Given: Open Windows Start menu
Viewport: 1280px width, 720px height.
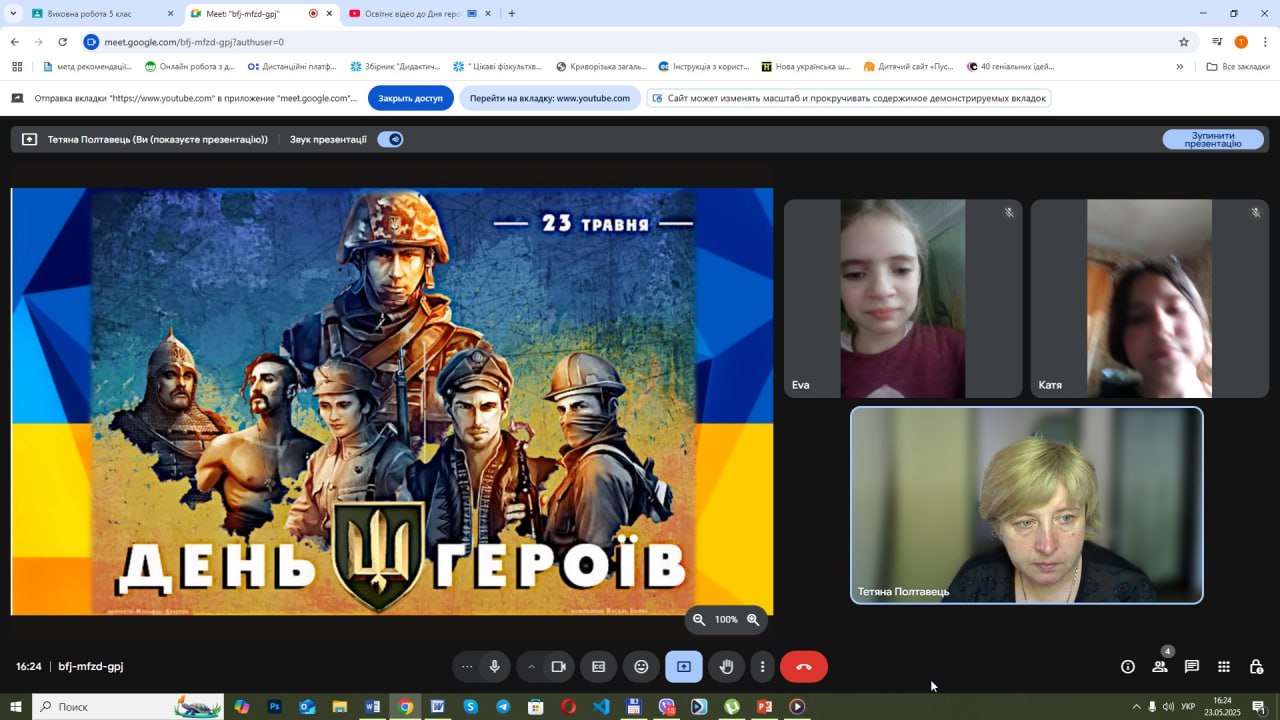Looking at the screenshot, I should click(16, 707).
